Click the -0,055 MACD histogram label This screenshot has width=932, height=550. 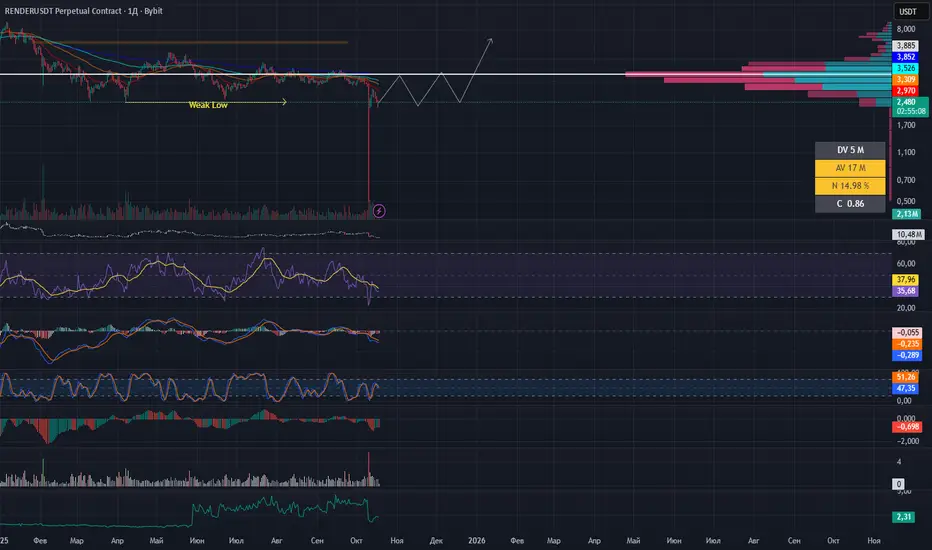pos(907,332)
